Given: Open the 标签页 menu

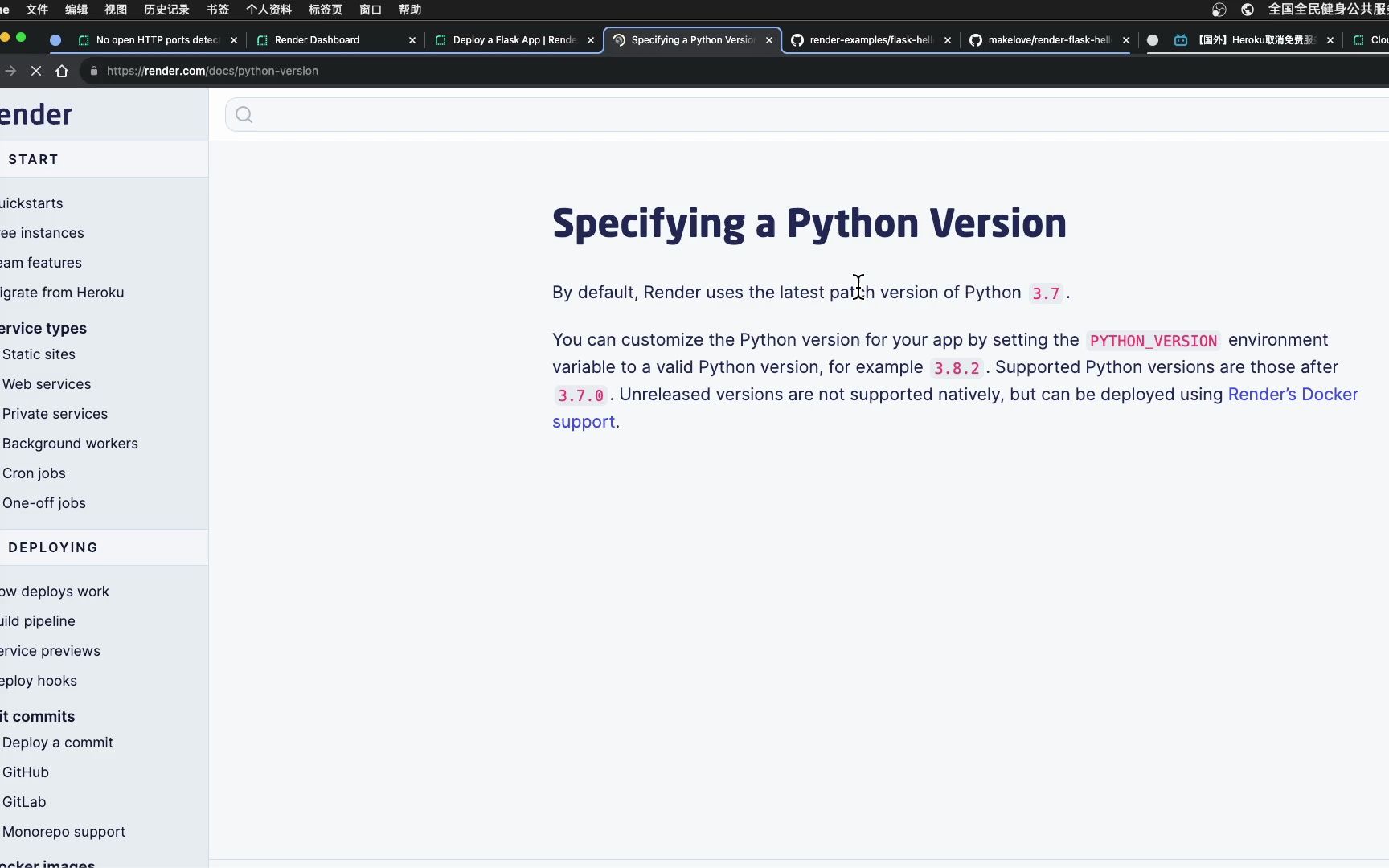Looking at the screenshot, I should (x=326, y=10).
